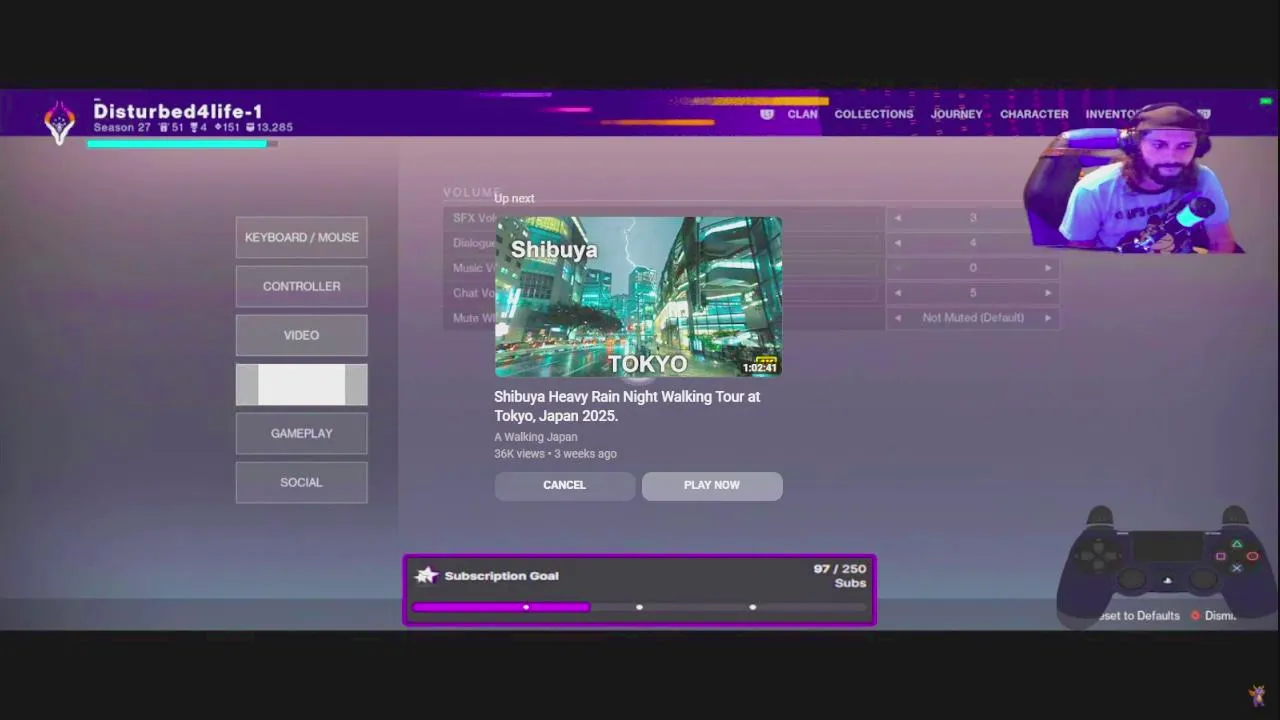
Task: Click the highlighted blank settings category below VIDEO
Action: [x=301, y=384]
